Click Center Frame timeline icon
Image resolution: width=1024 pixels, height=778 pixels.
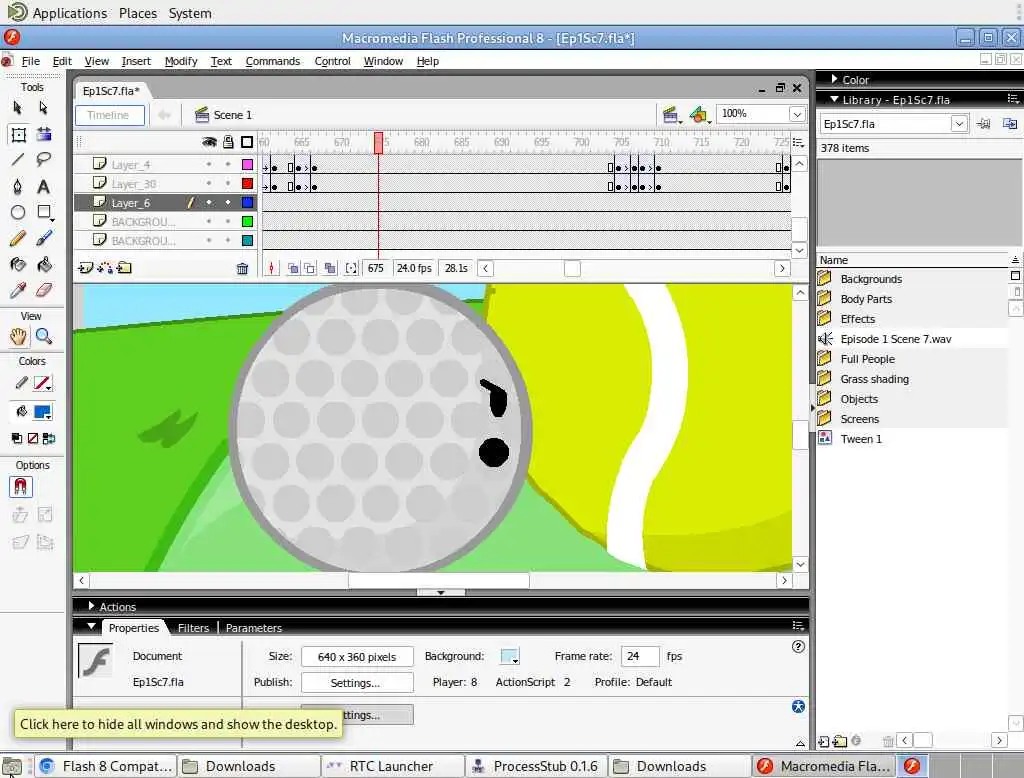point(272,268)
